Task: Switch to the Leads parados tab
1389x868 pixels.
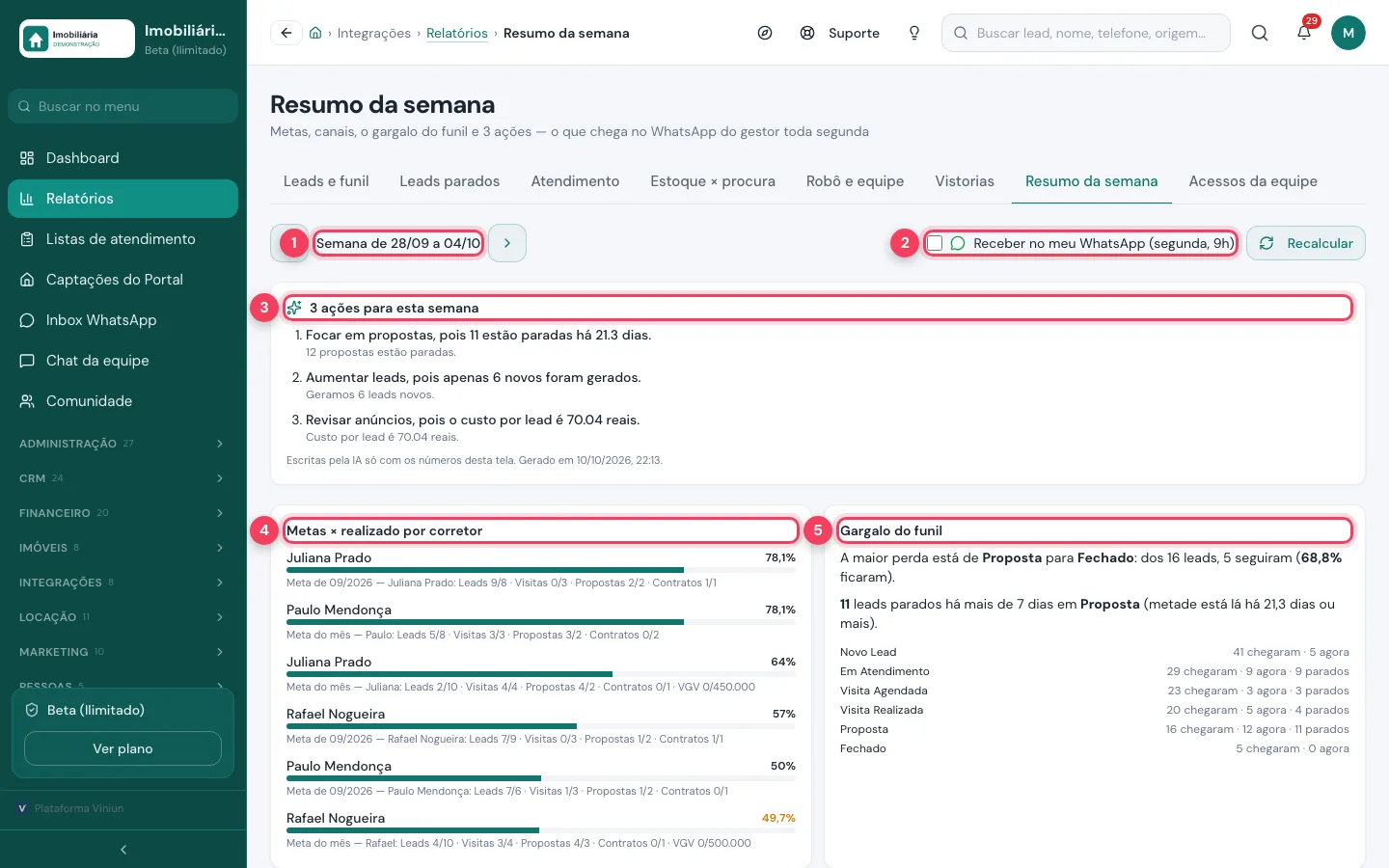Action: pyautogui.click(x=449, y=181)
